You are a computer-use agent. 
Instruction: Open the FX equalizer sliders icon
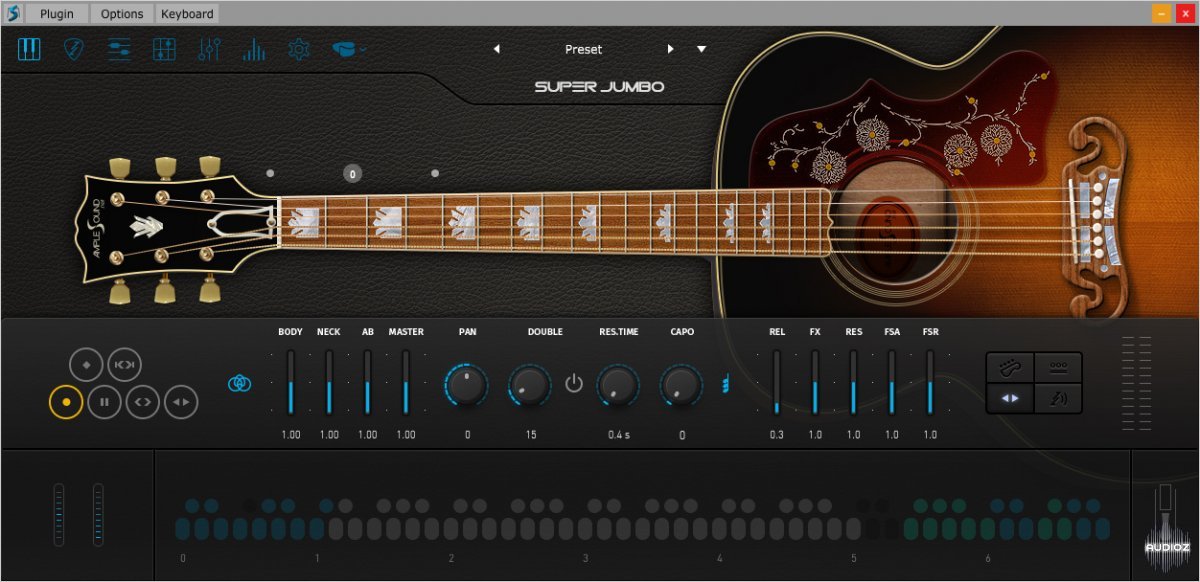(x=208, y=49)
